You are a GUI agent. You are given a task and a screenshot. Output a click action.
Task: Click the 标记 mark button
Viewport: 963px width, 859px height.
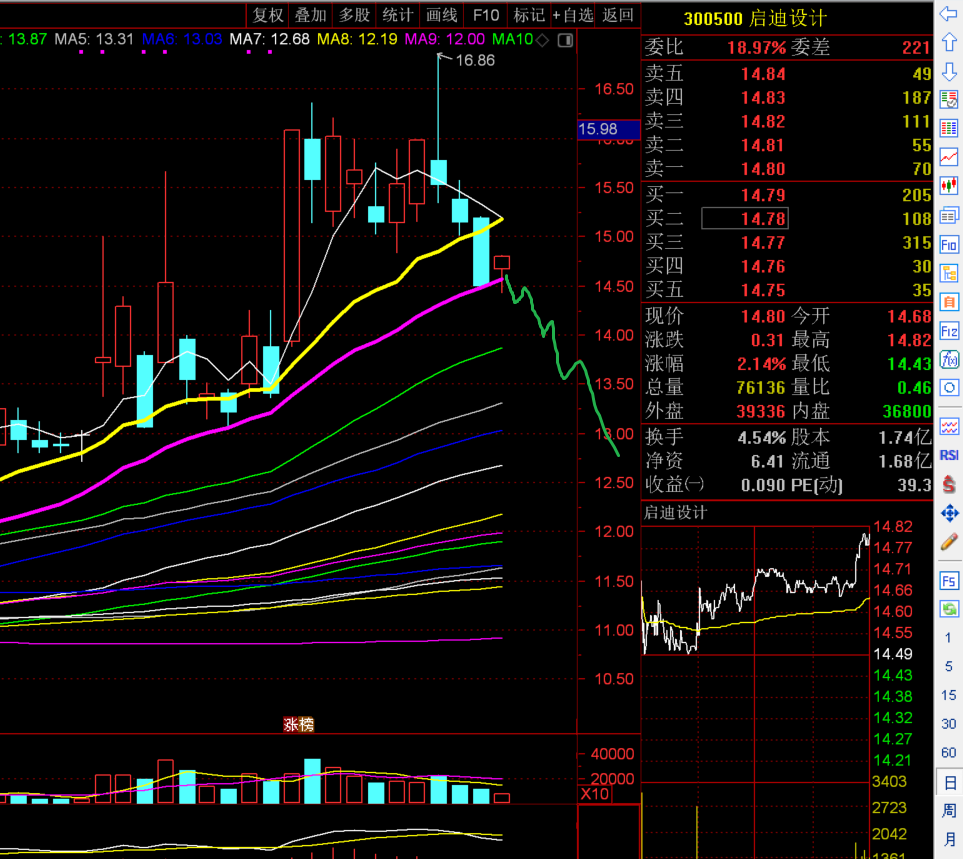click(x=529, y=15)
